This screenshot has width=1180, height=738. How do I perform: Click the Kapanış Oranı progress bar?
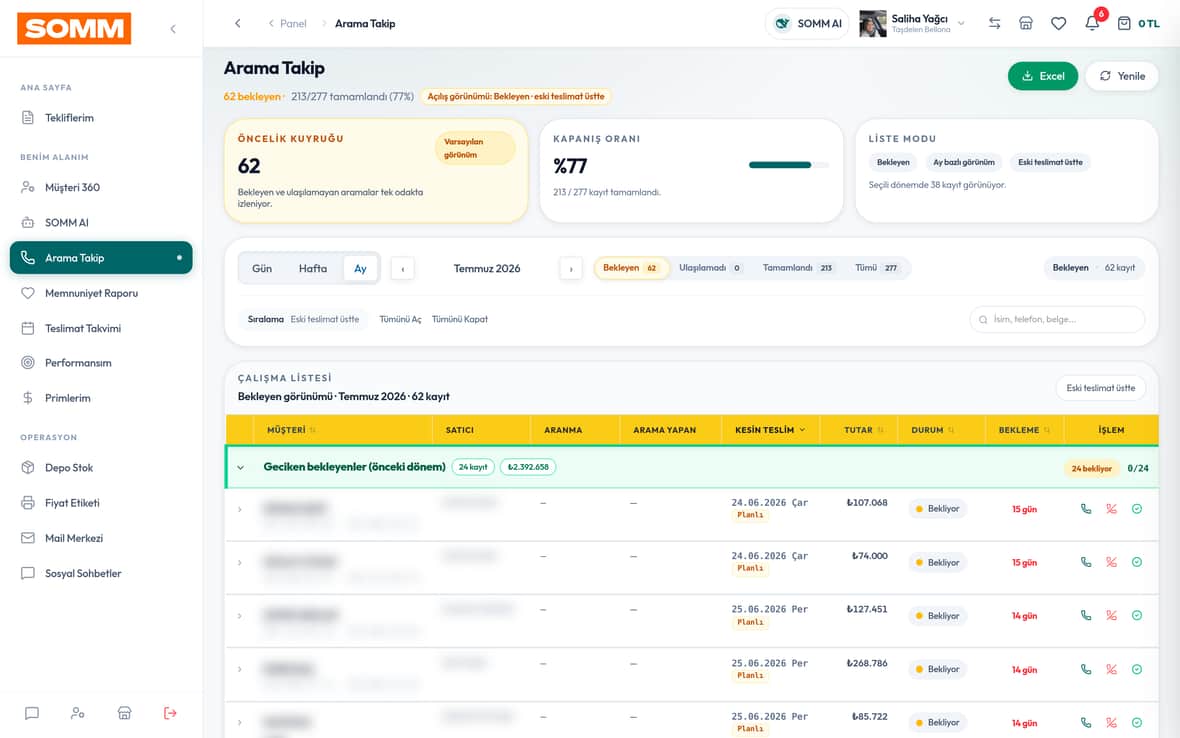(788, 165)
